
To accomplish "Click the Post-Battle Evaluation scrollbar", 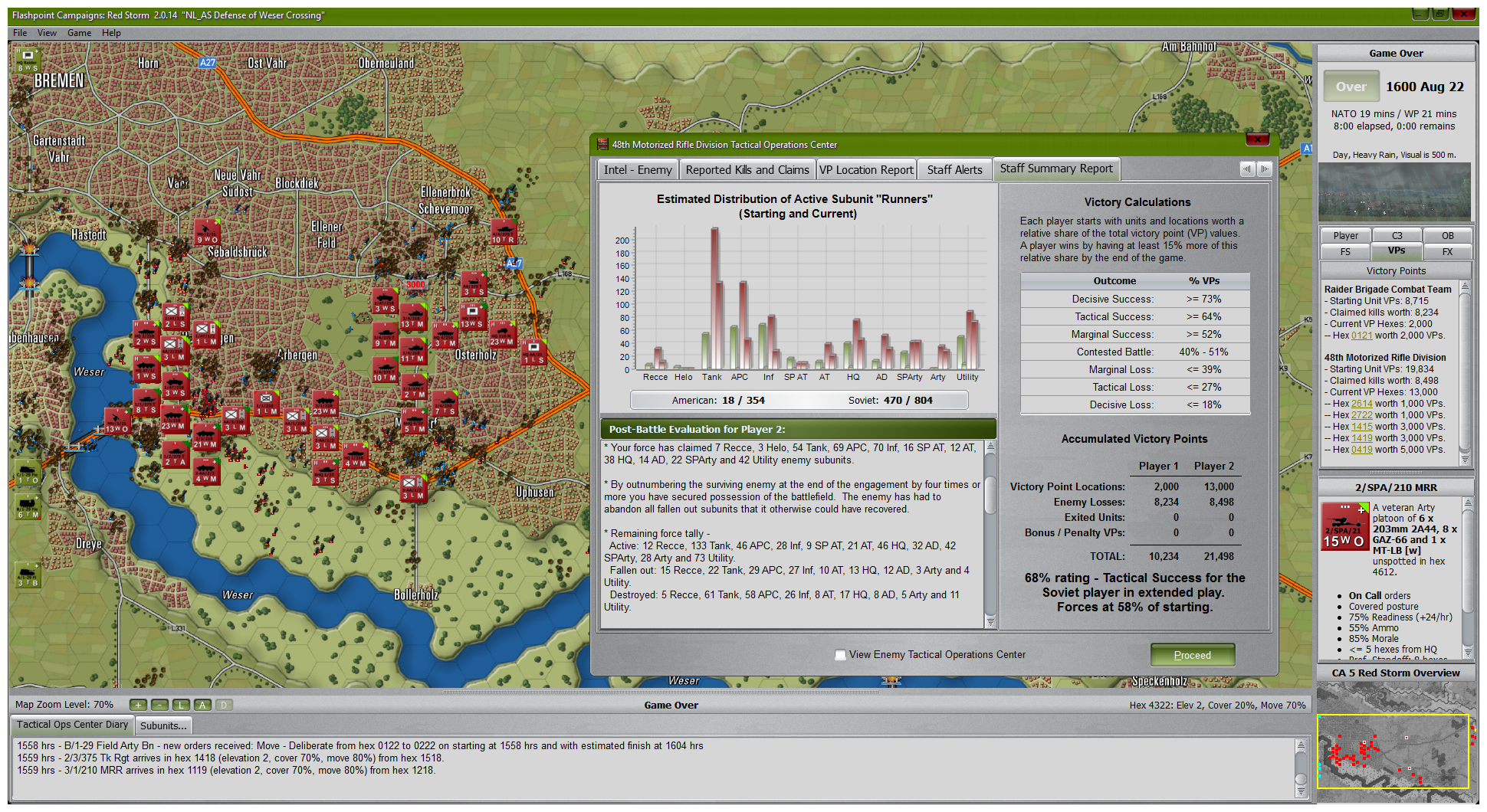I will pos(990,535).
